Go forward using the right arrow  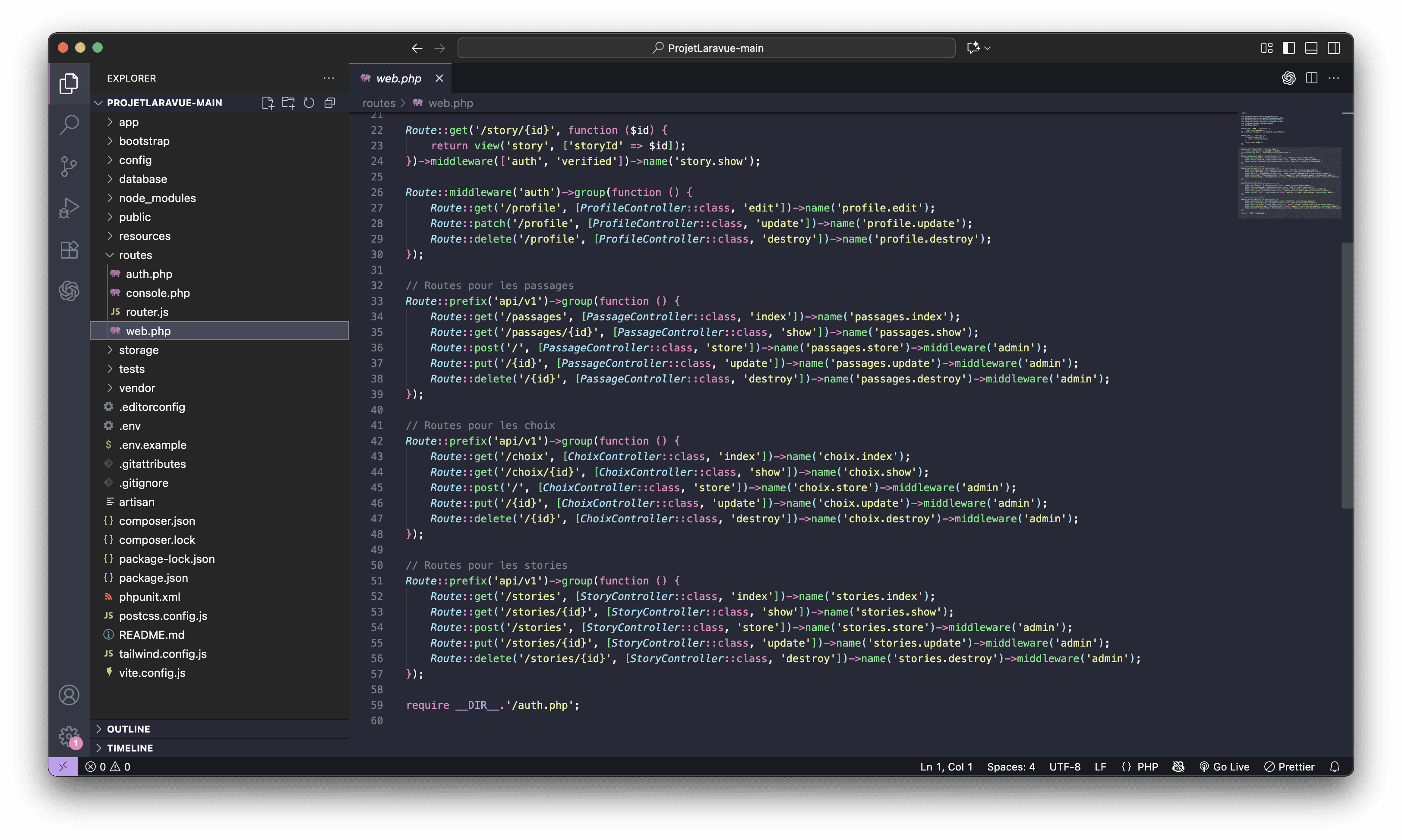tap(440, 48)
